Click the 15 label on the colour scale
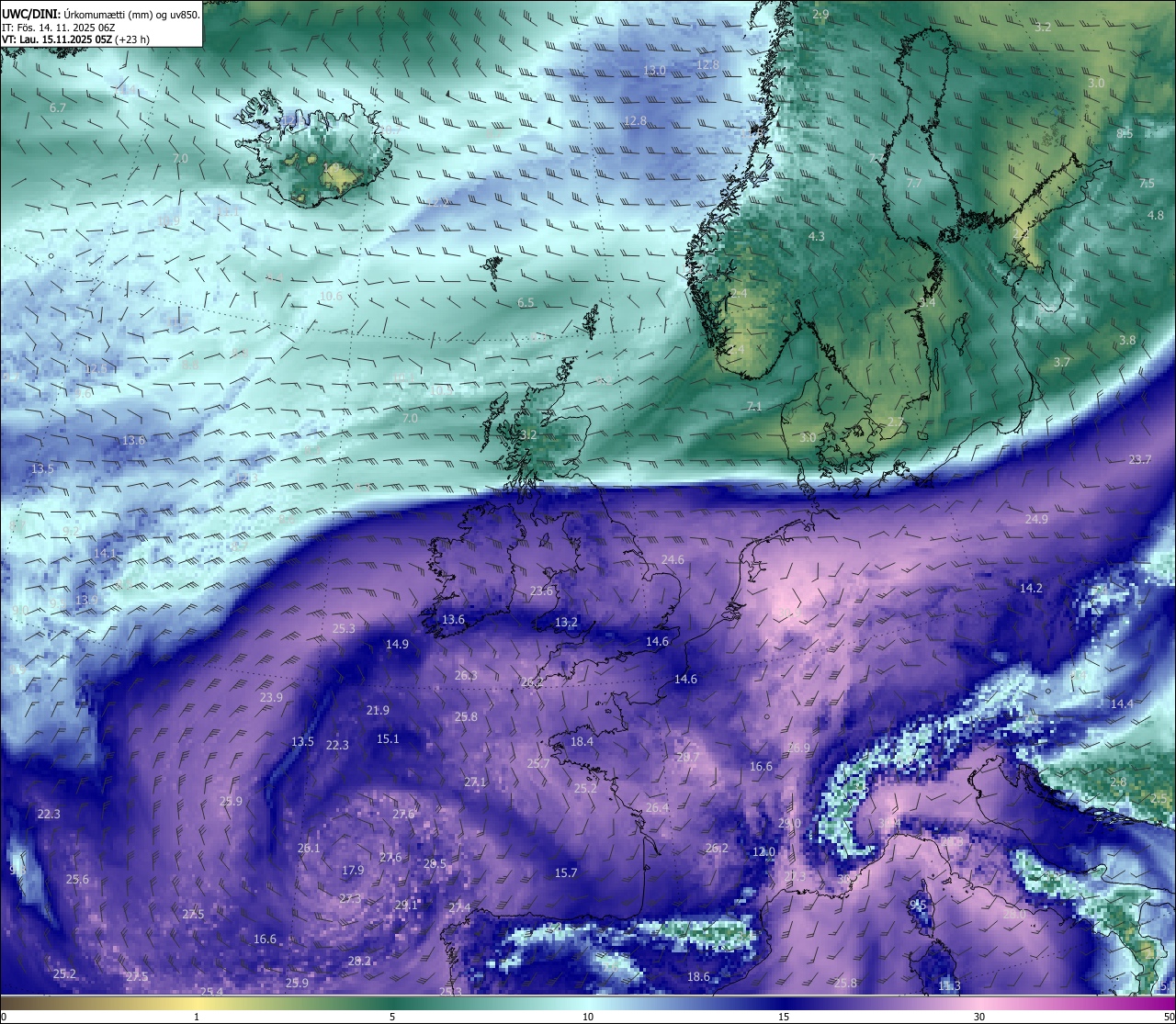Viewport: 1176px width, 1024px height. [784, 1017]
